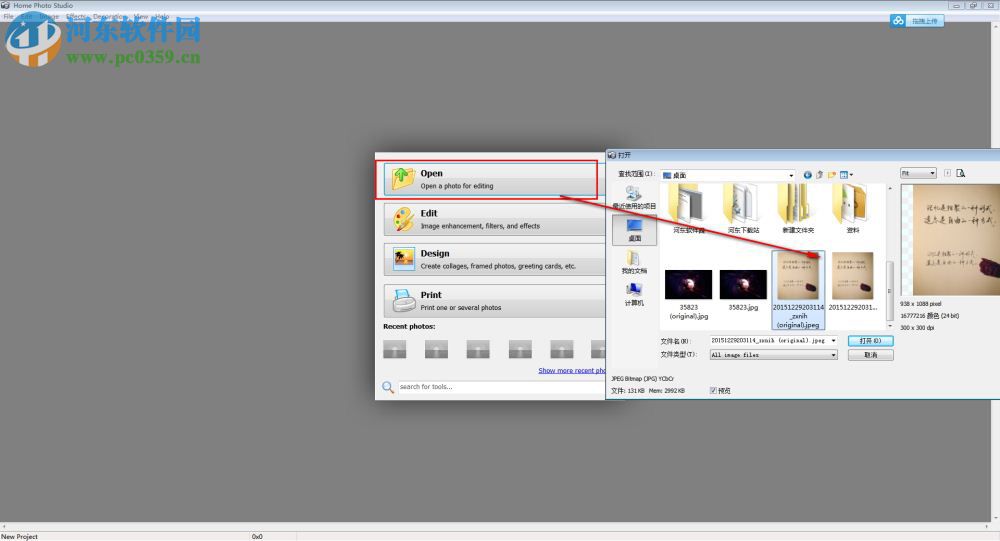Click the Design button's sunset picture icon
The image size is (1000, 541).
(403, 259)
